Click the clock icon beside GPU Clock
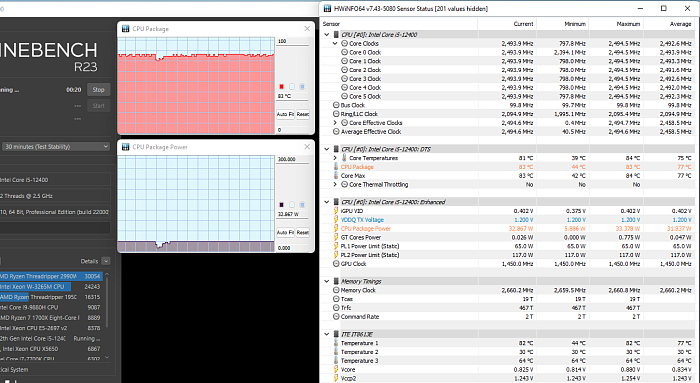The image size is (700, 383). [x=336, y=264]
